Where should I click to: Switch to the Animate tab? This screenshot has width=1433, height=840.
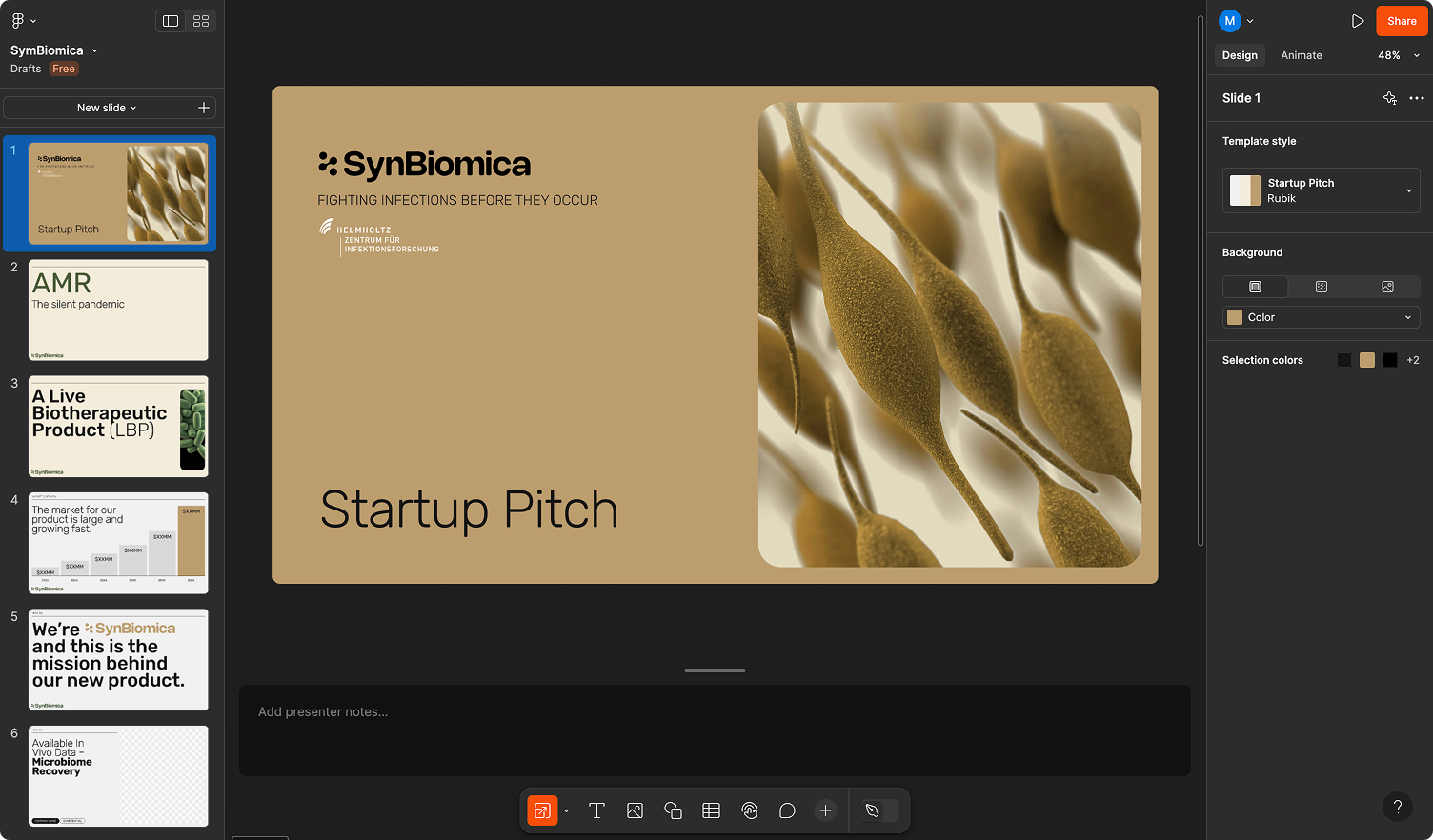point(1302,55)
